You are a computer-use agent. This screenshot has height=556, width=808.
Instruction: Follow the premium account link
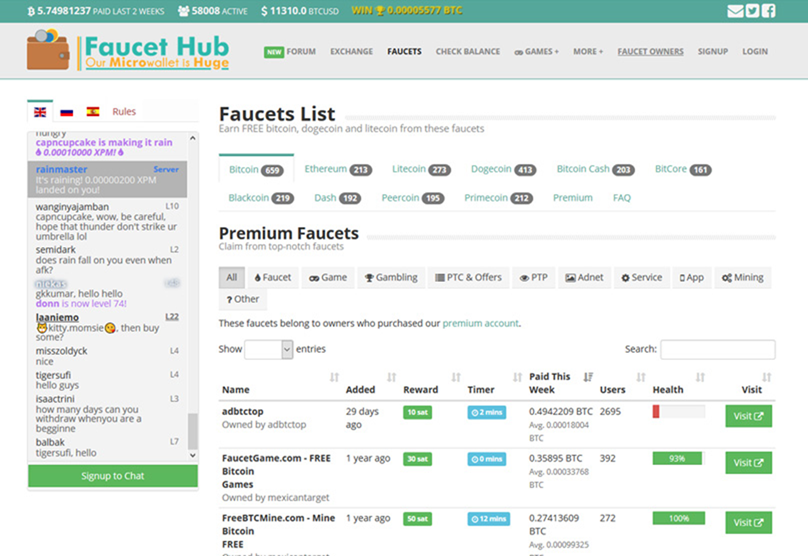click(x=480, y=323)
